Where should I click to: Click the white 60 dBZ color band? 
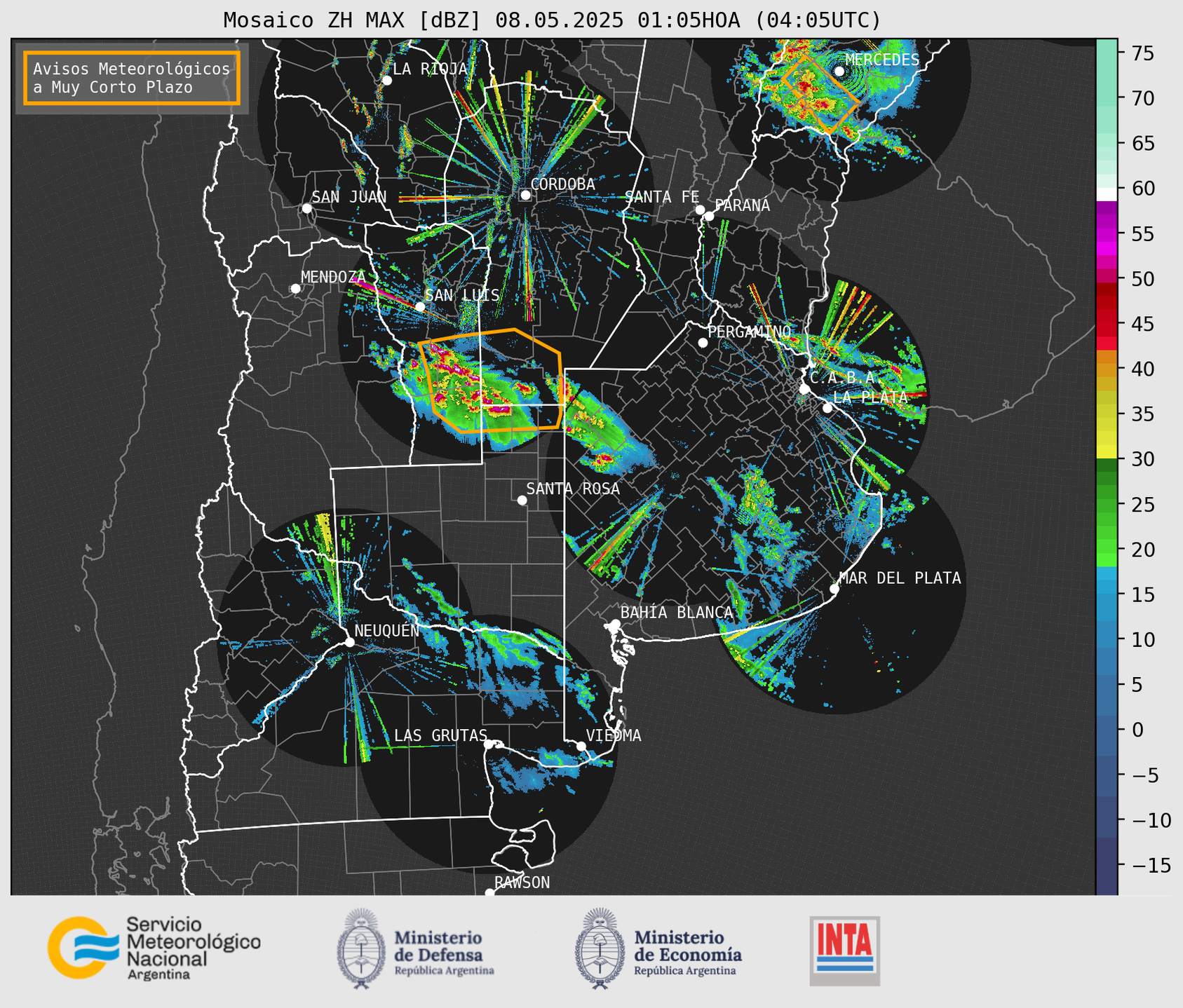tap(1107, 194)
